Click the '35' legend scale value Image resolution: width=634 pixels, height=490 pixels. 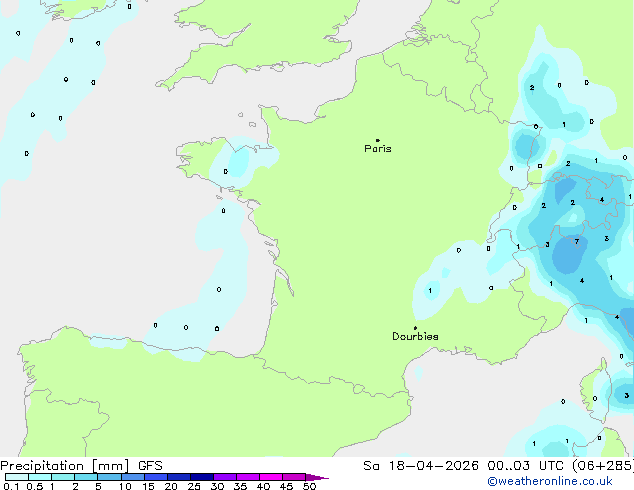pos(240,486)
